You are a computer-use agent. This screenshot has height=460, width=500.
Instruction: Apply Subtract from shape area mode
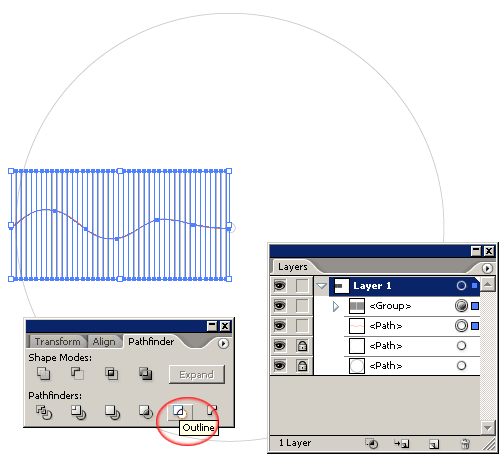[77, 374]
